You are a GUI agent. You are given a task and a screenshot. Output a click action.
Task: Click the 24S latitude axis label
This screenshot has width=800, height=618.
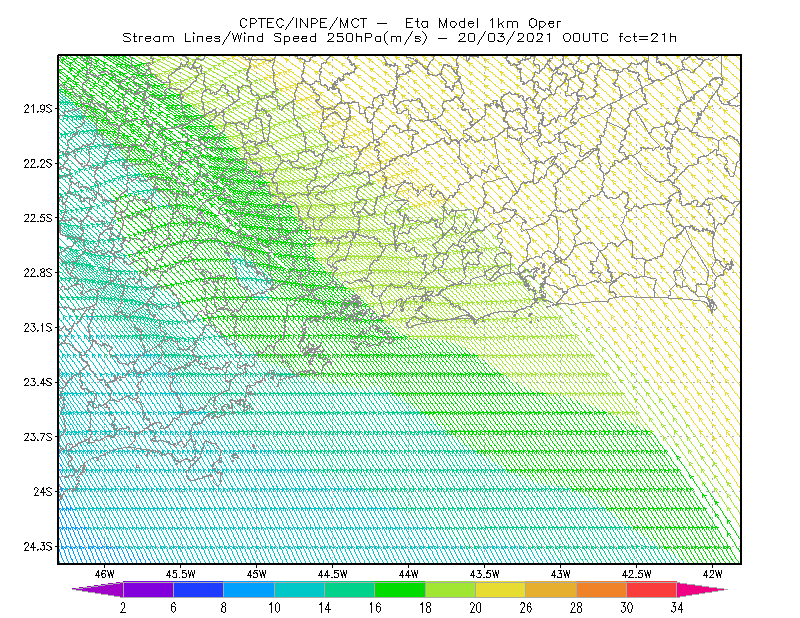click(x=43, y=491)
